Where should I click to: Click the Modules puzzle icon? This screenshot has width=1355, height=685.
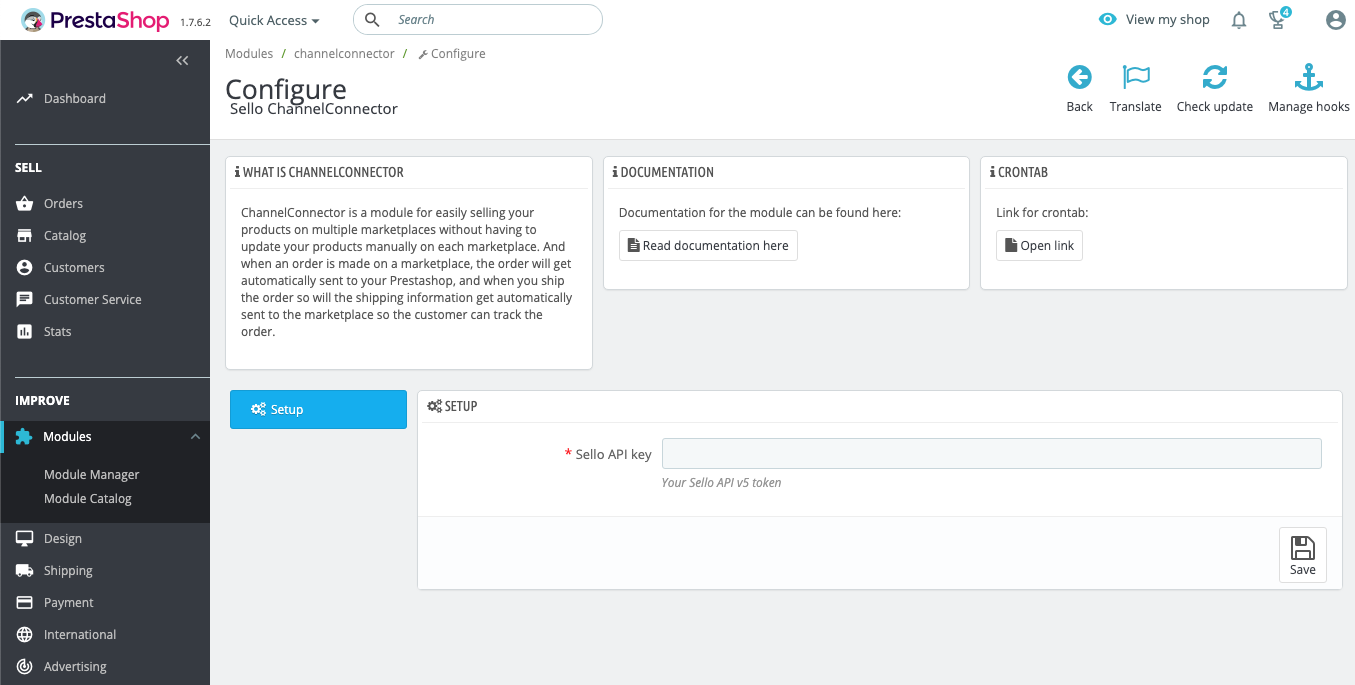pyautogui.click(x=24, y=437)
